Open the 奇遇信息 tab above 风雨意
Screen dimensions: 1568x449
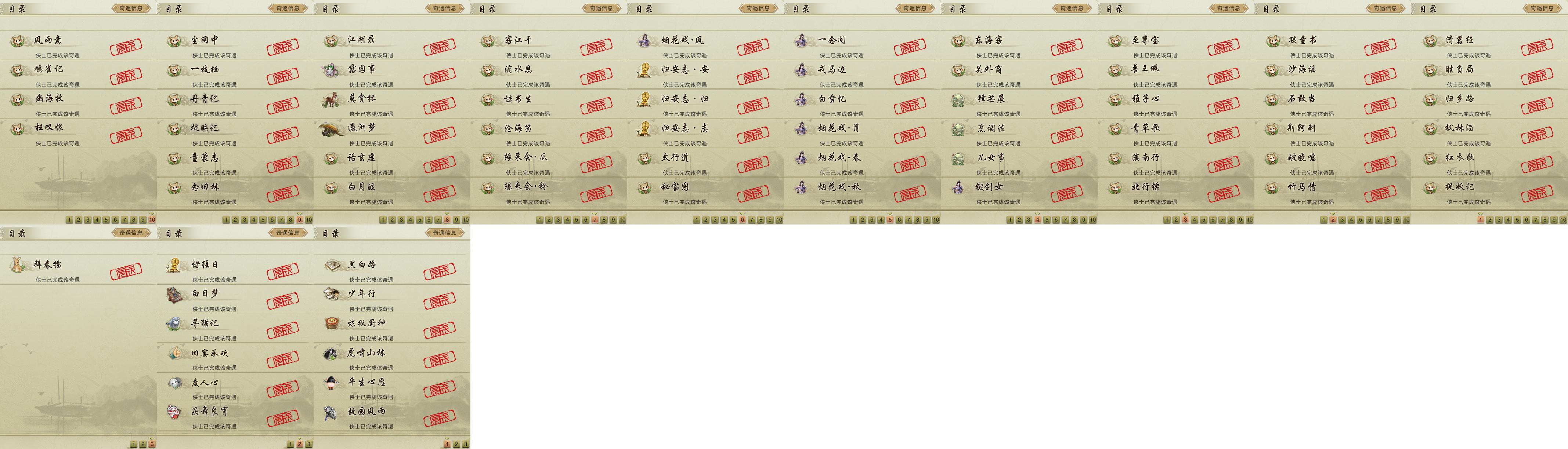point(131,8)
